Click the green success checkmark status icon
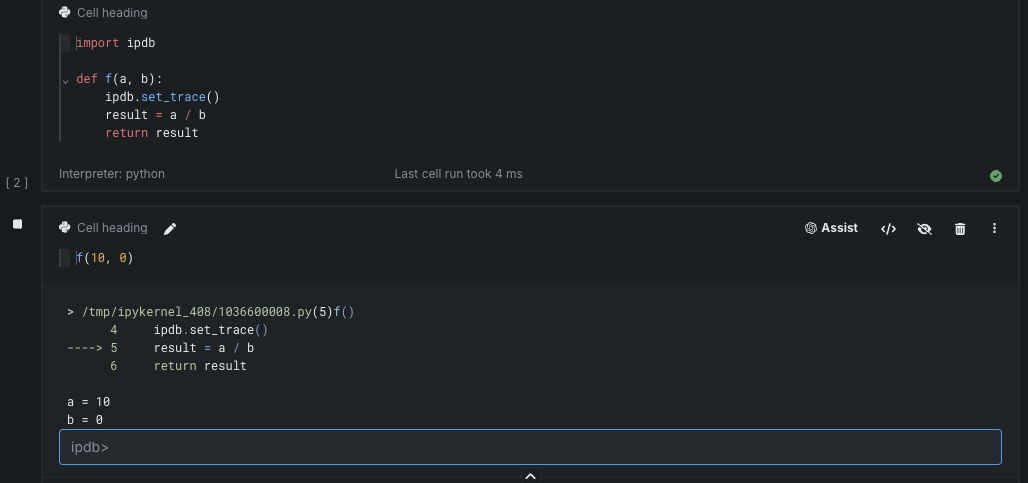Image resolution: width=1028 pixels, height=483 pixels. pos(995,175)
